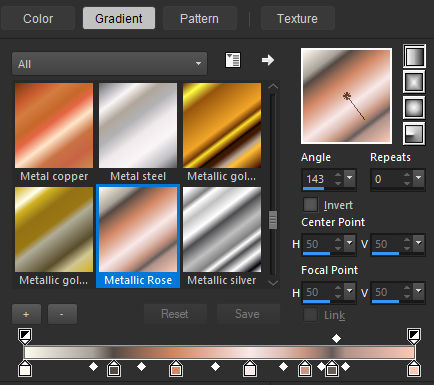Click the gradient preview angle handle
Screen dimensions: 434x385
coord(364,118)
